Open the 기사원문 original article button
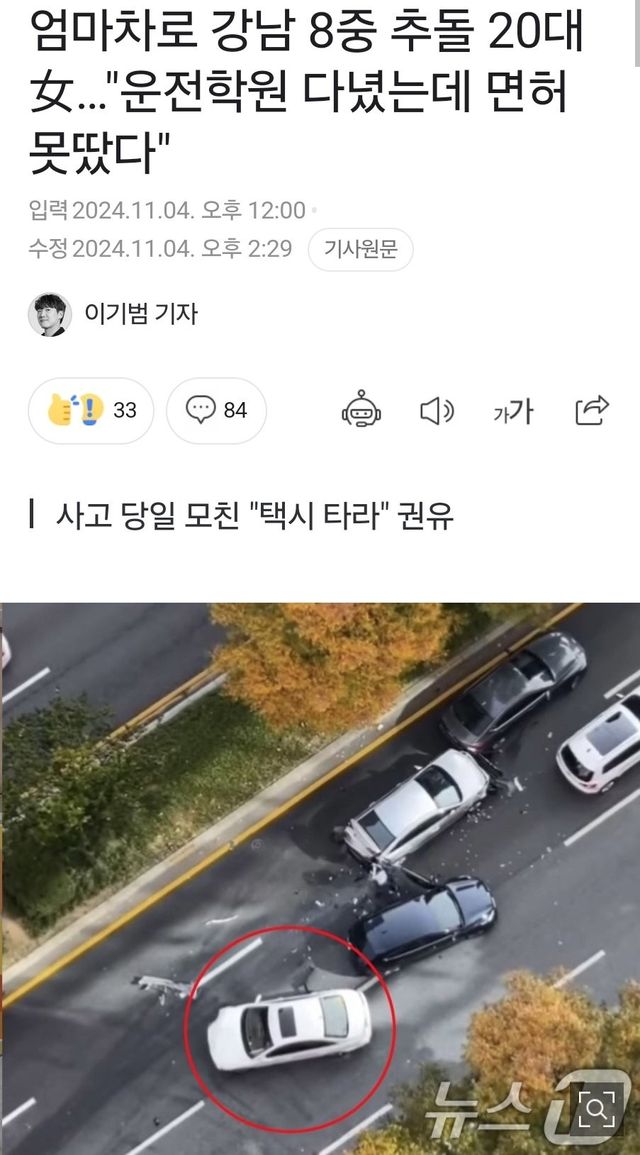 click(x=361, y=249)
